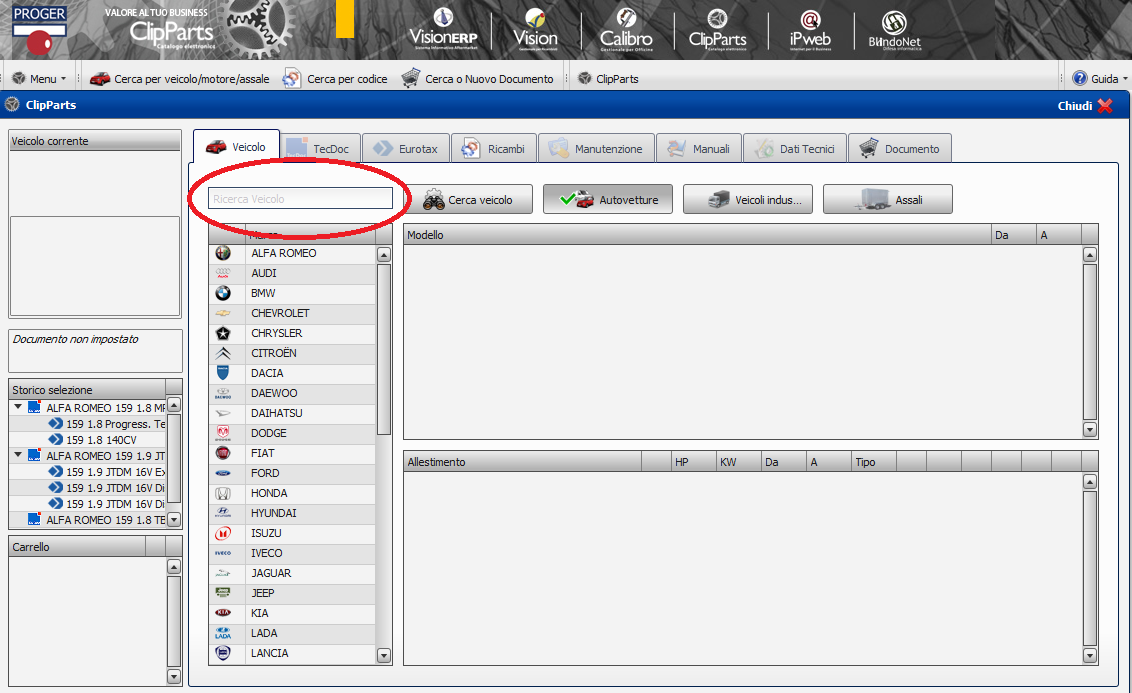Open the Ricambi tab

494,149
